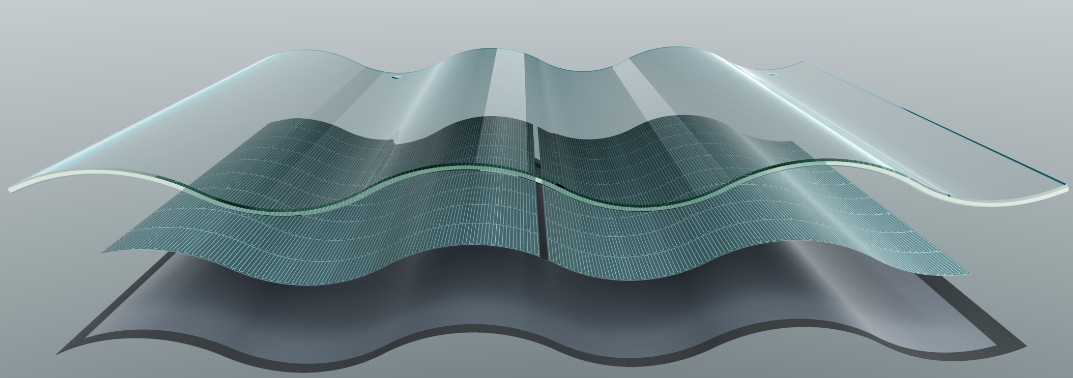The height and width of the screenshot is (378, 1073).
Task: Click the empty gray background above the model
Action: 534,21
